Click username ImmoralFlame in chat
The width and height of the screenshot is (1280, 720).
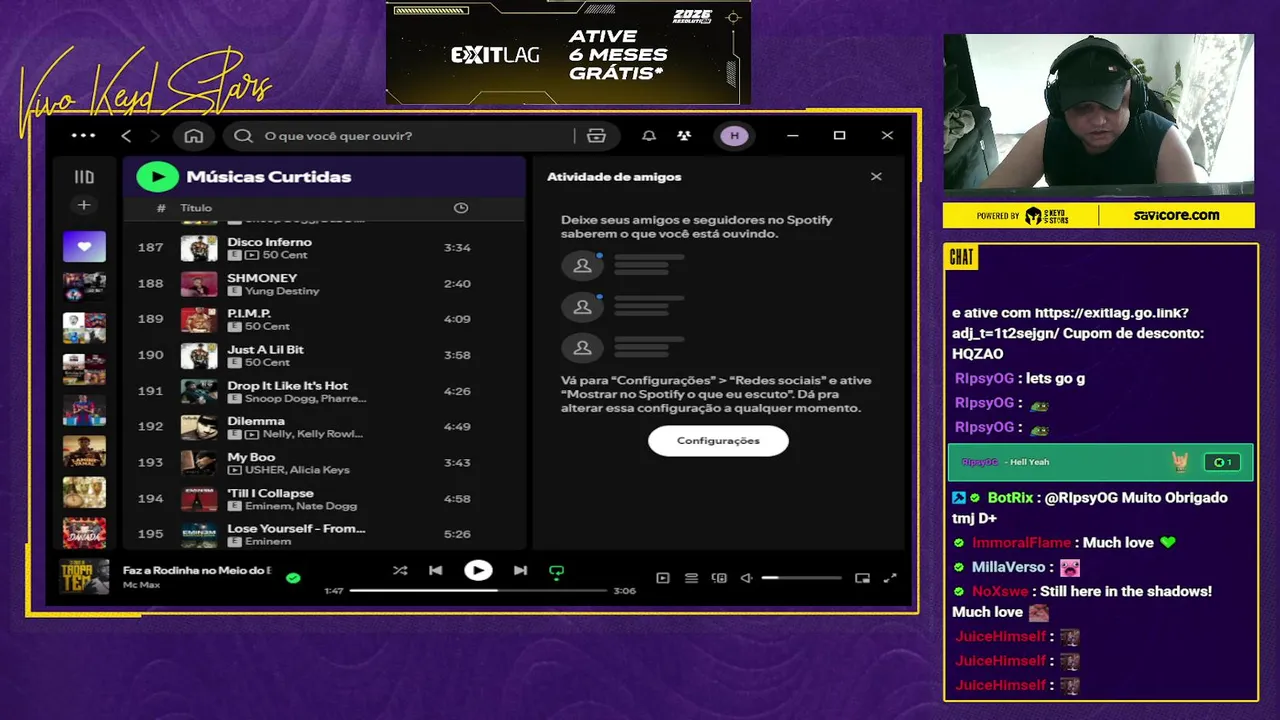coord(1021,543)
